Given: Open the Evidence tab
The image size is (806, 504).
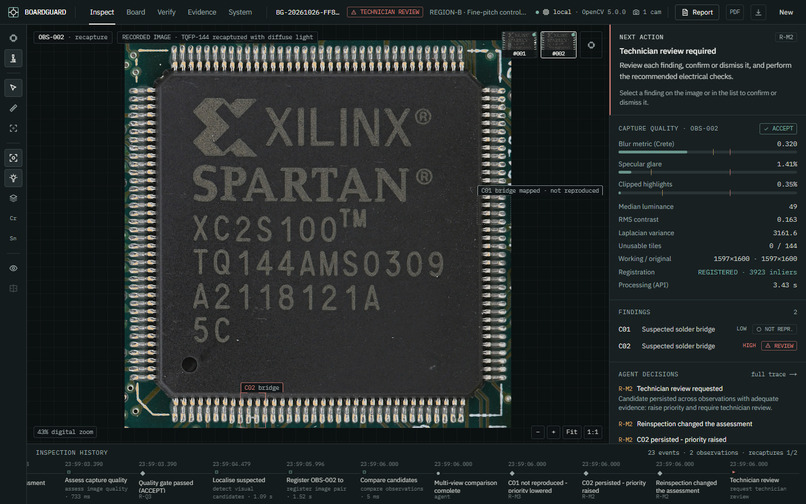Looking at the screenshot, I should pos(202,12).
